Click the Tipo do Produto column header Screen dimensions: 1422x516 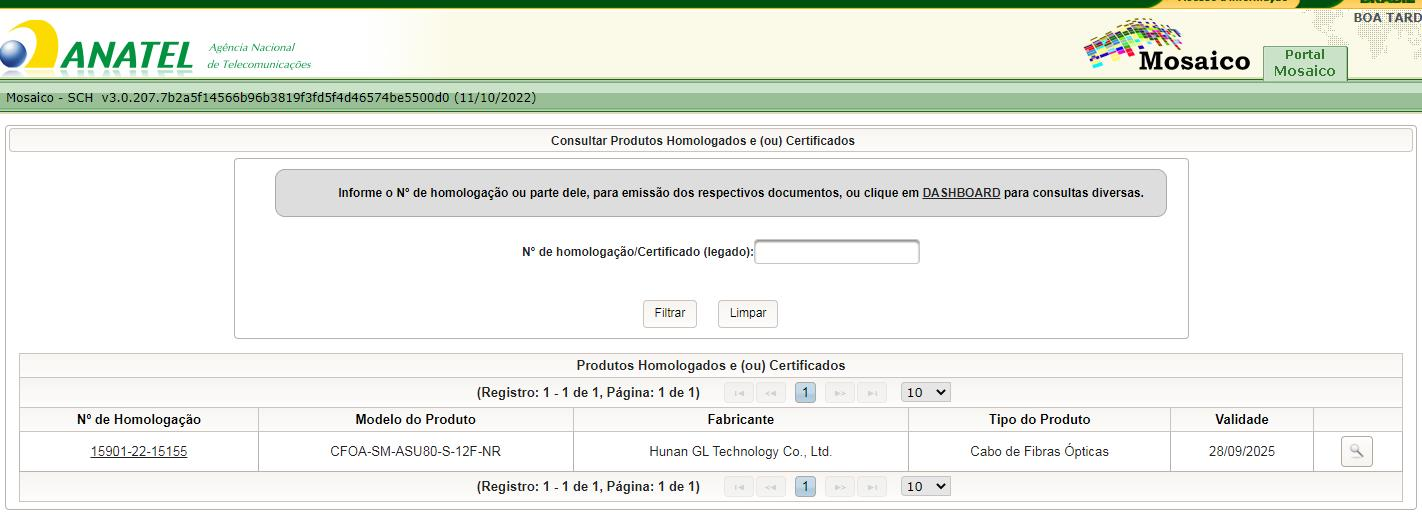tap(1039, 420)
